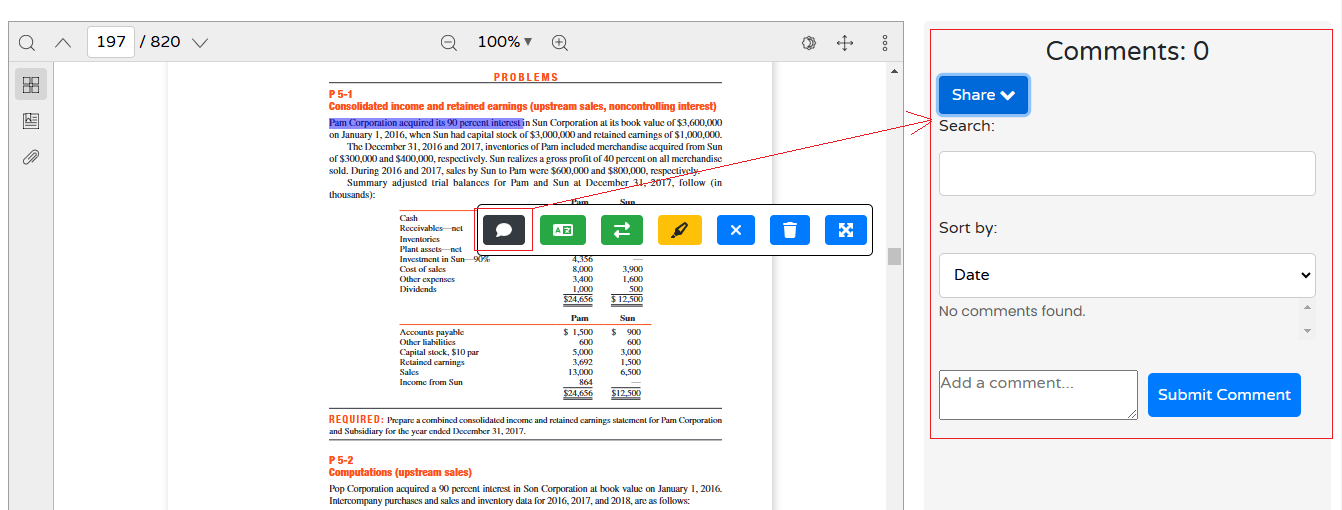
Task: Expand with the blue fullscreen arrows button
Action: (x=846, y=230)
